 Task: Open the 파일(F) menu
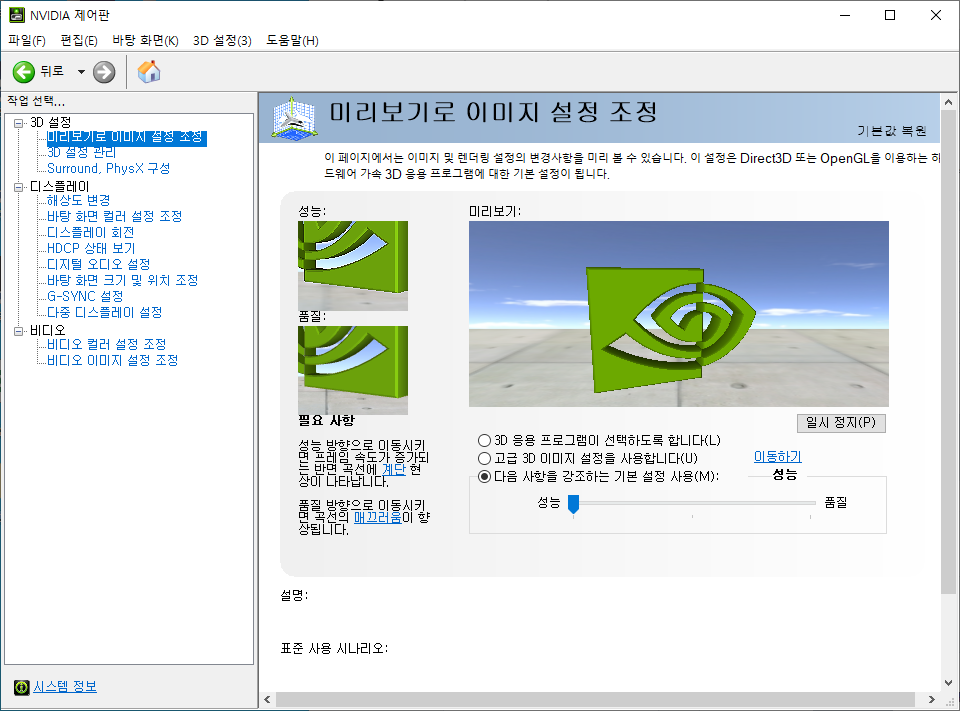pos(27,40)
